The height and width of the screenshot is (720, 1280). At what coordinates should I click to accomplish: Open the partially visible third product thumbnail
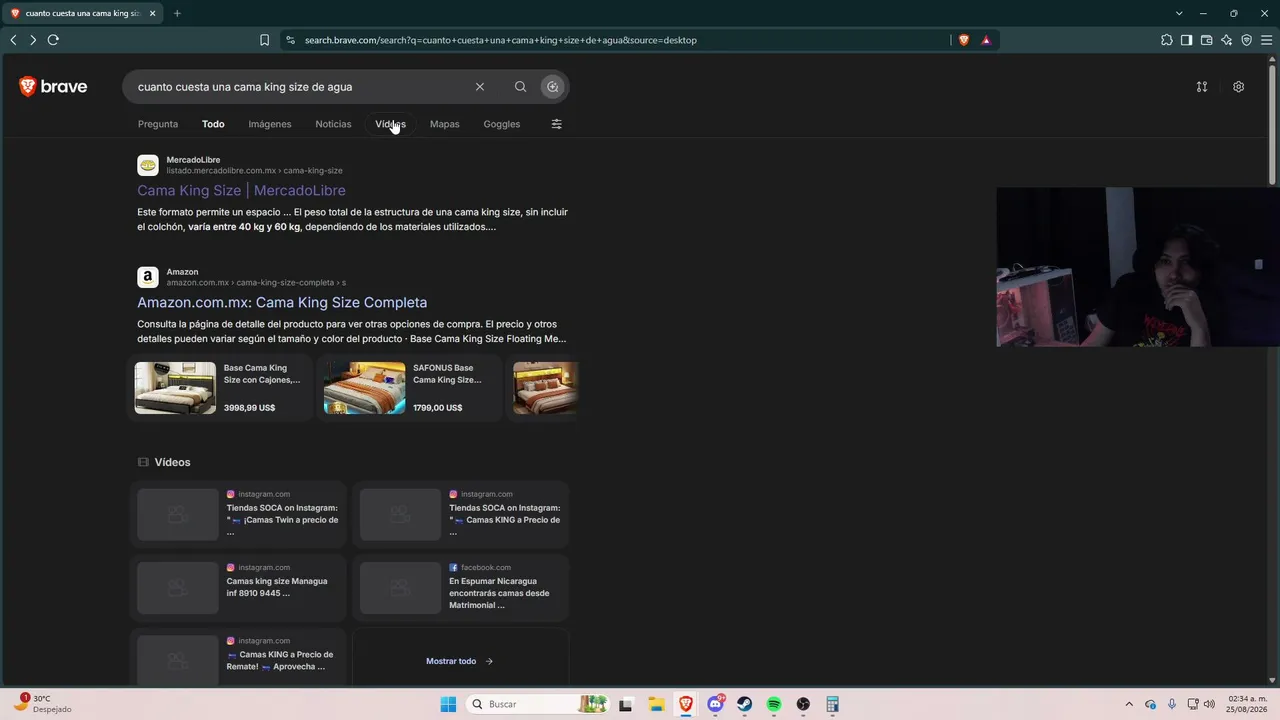545,388
